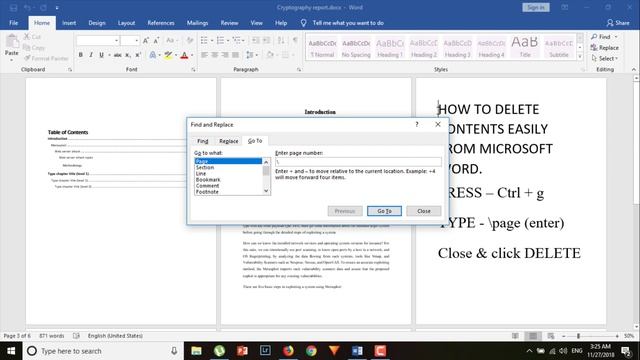
Task: Toggle Strikethrough formatting
Action: 118,55
